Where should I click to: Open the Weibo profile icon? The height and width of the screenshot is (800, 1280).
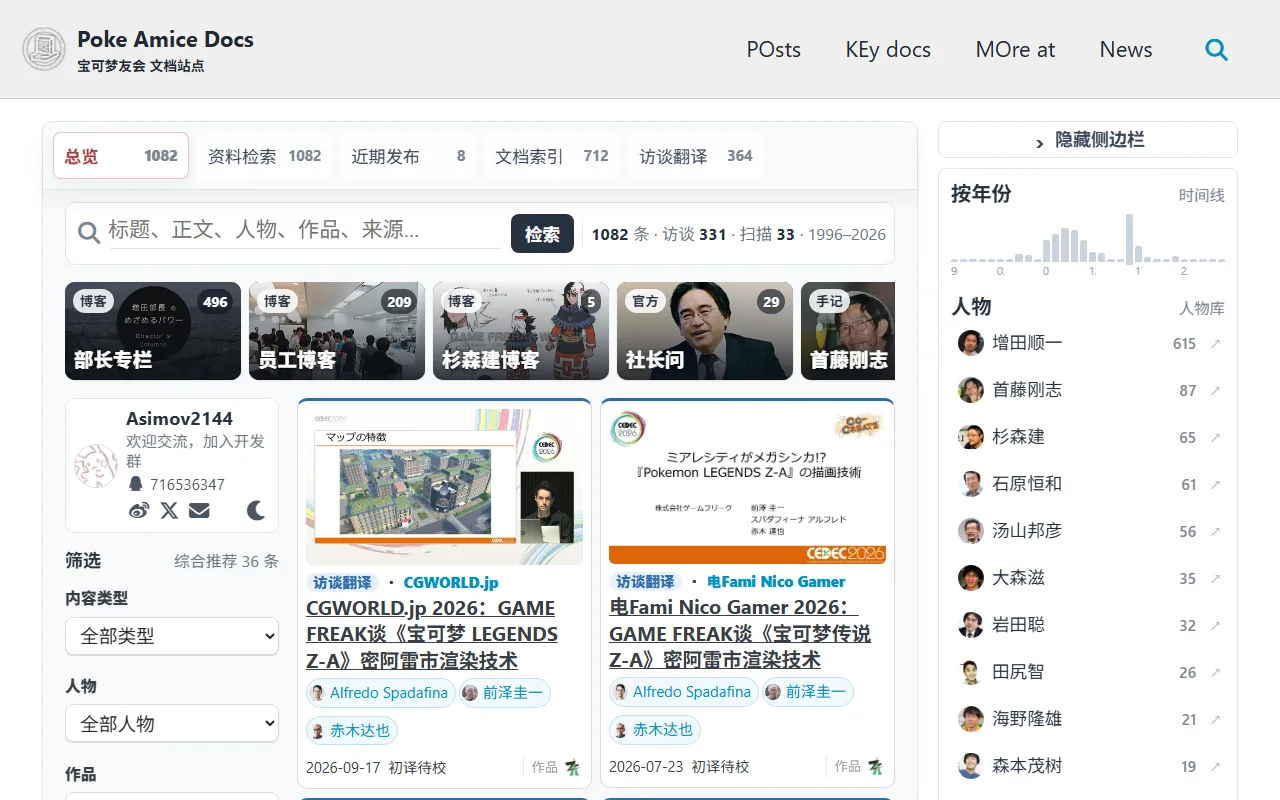[139, 510]
